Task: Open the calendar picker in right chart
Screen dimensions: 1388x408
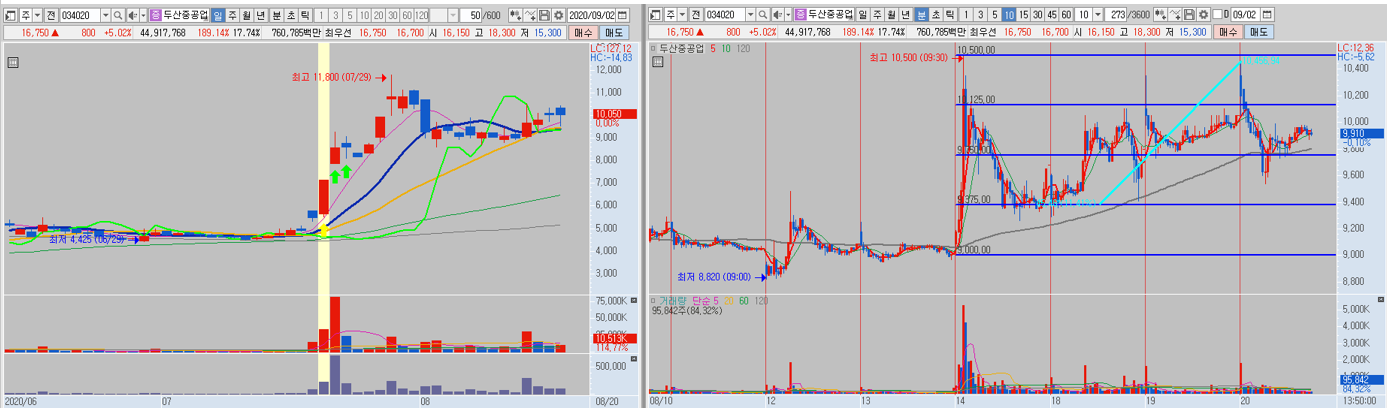Action: (x=1265, y=15)
